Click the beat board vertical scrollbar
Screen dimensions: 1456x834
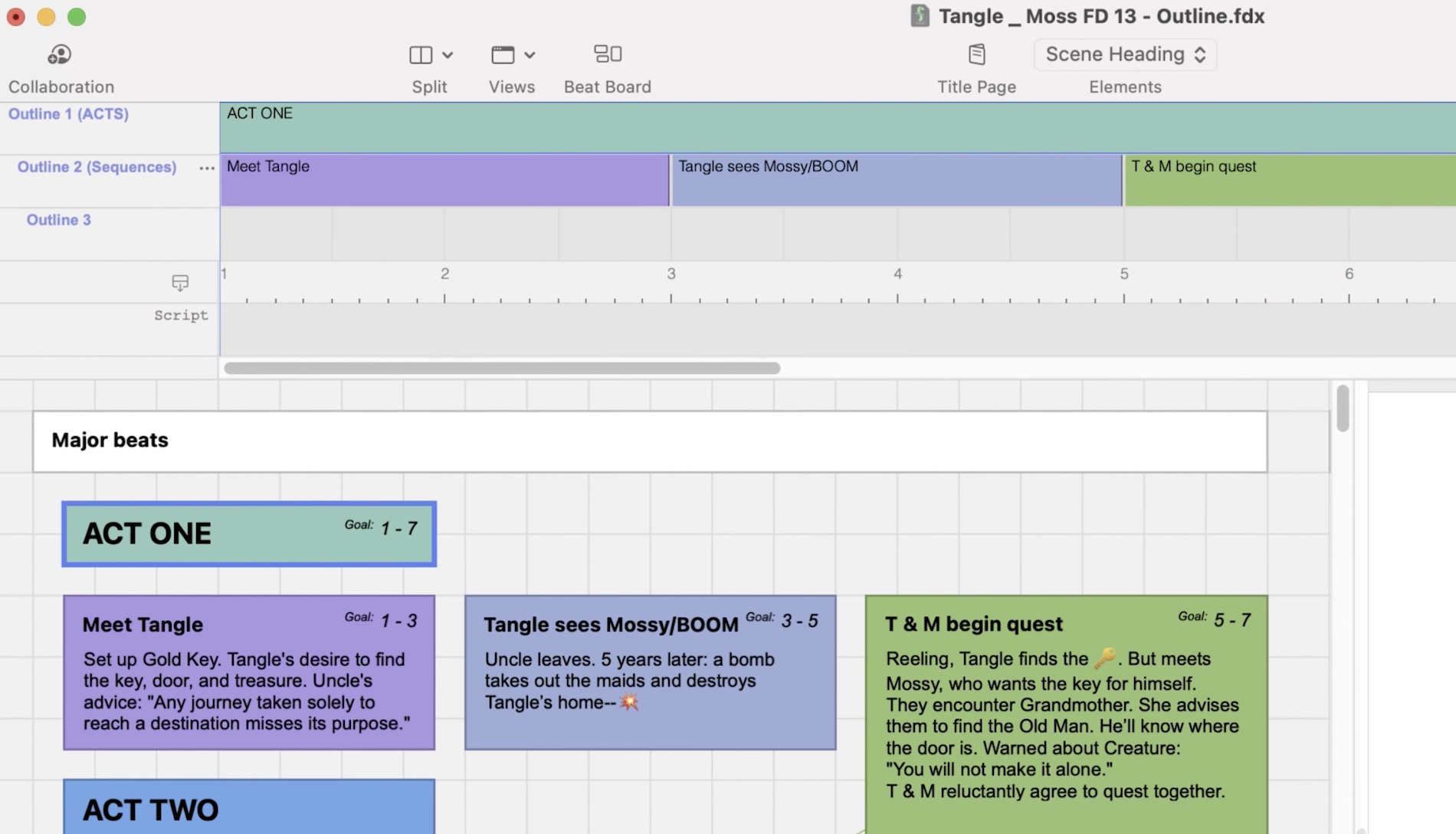pos(1343,409)
